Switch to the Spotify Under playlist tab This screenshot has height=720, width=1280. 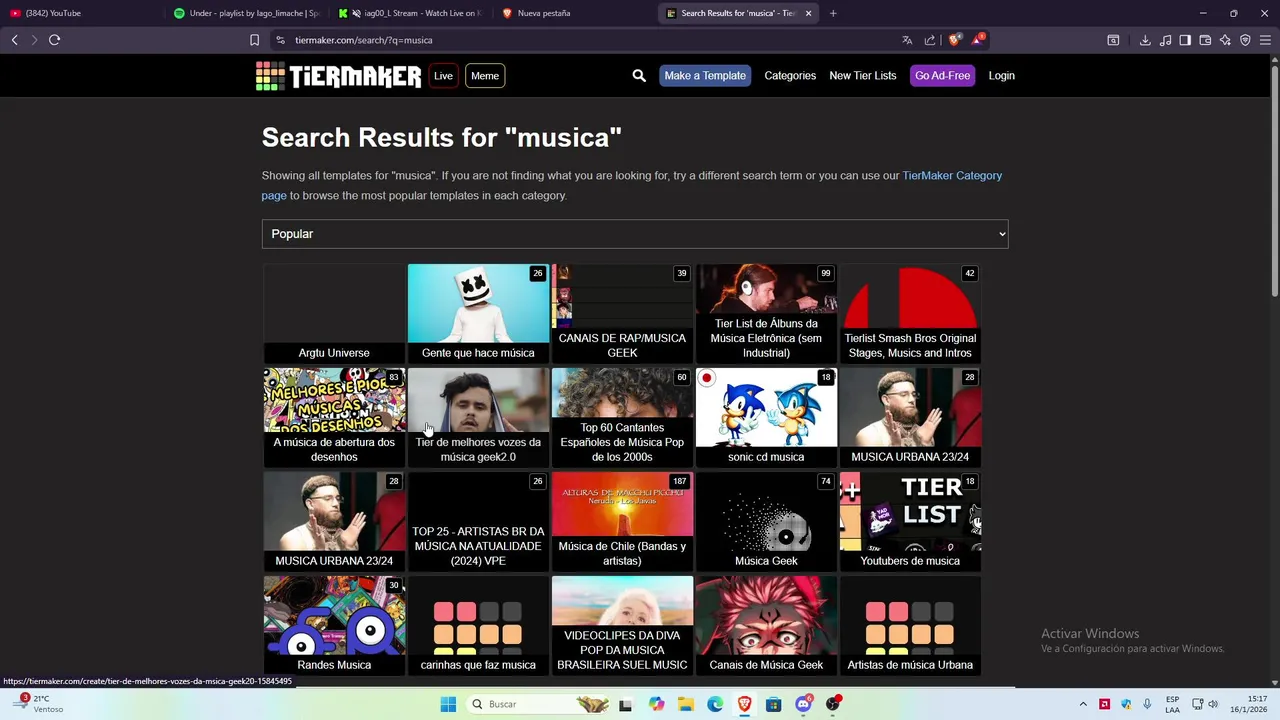click(246, 13)
